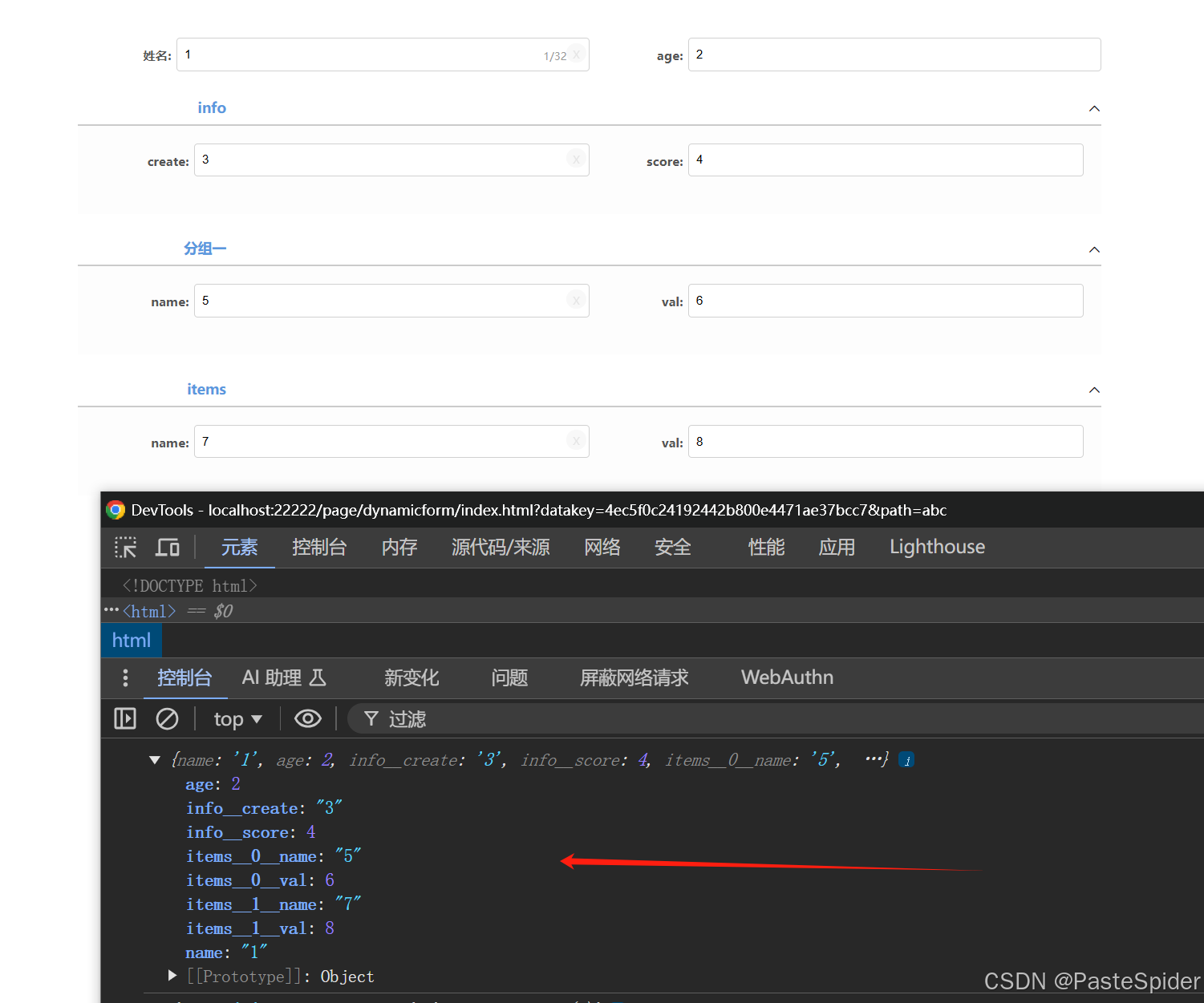Viewport: 1204px width, 1003px height.
Task: Select the <html> node in DOM tree
Action: (x=149, y=611)
